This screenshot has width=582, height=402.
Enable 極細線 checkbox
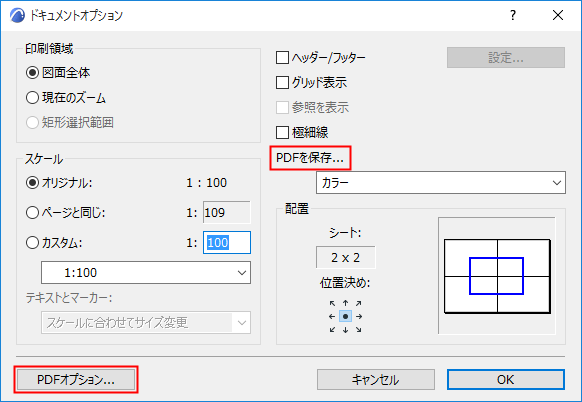pyautogui.click(x=282, y=132)
